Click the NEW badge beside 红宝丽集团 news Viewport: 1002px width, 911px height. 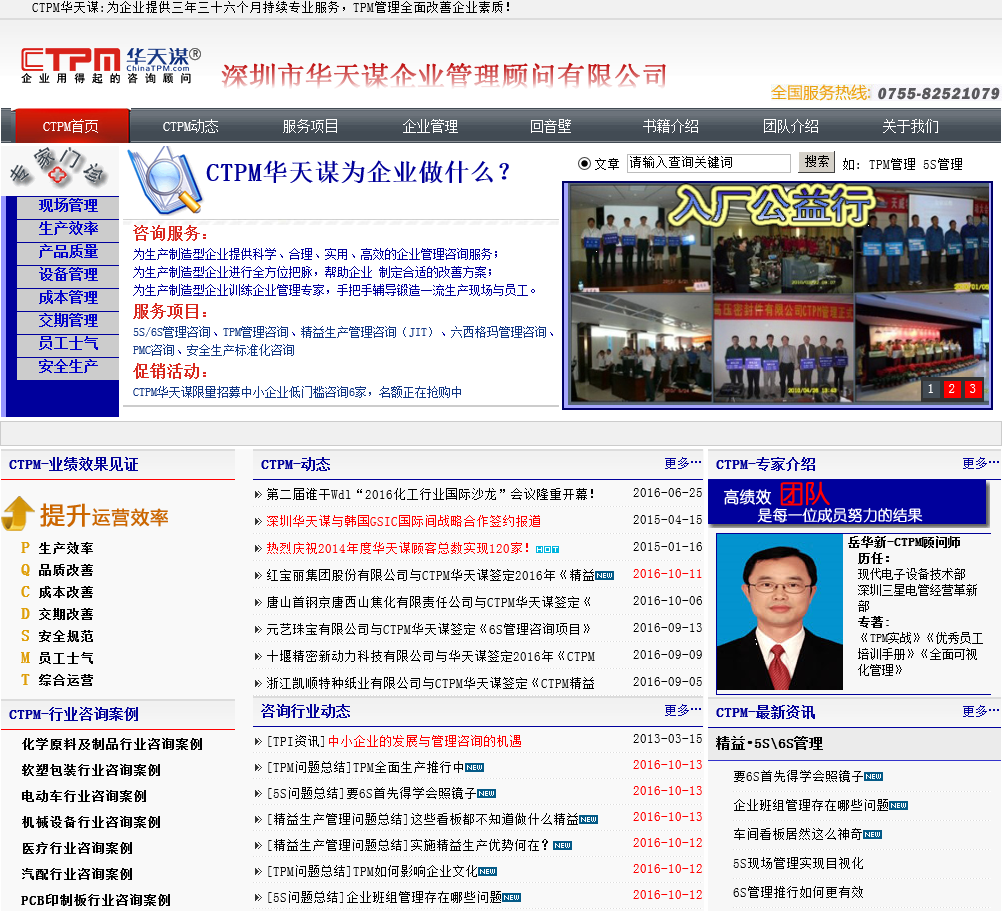(605, 576)
